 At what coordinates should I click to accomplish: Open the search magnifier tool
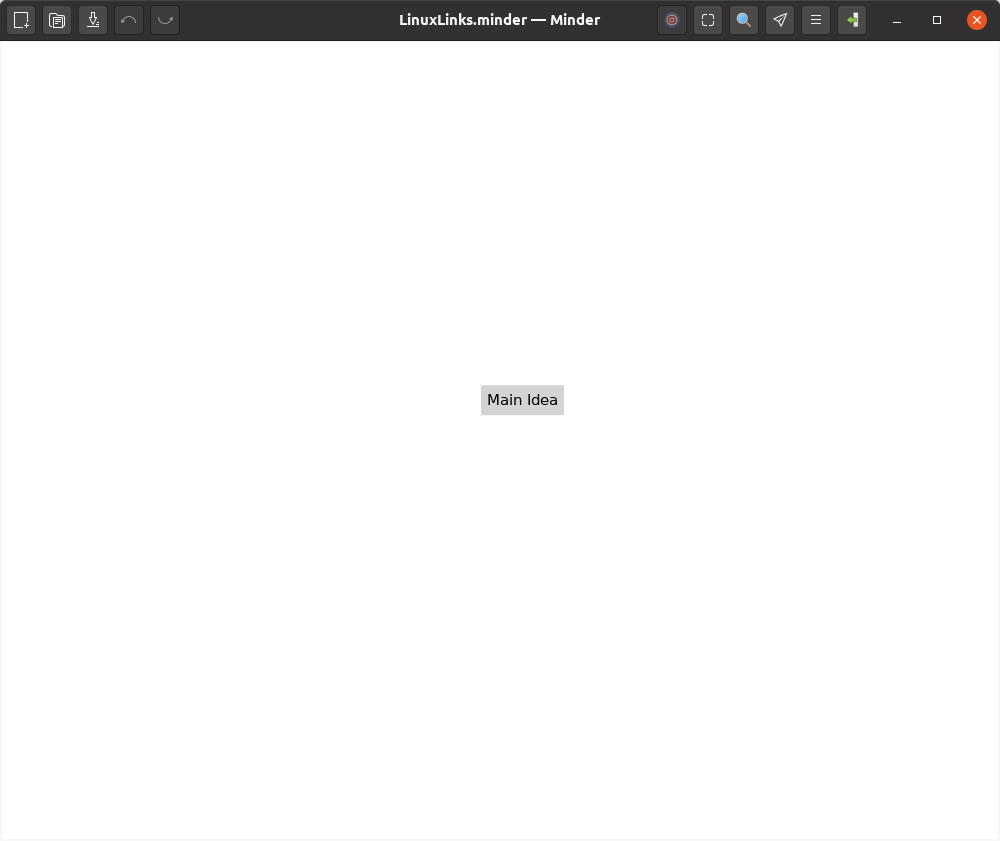[744, 20]
